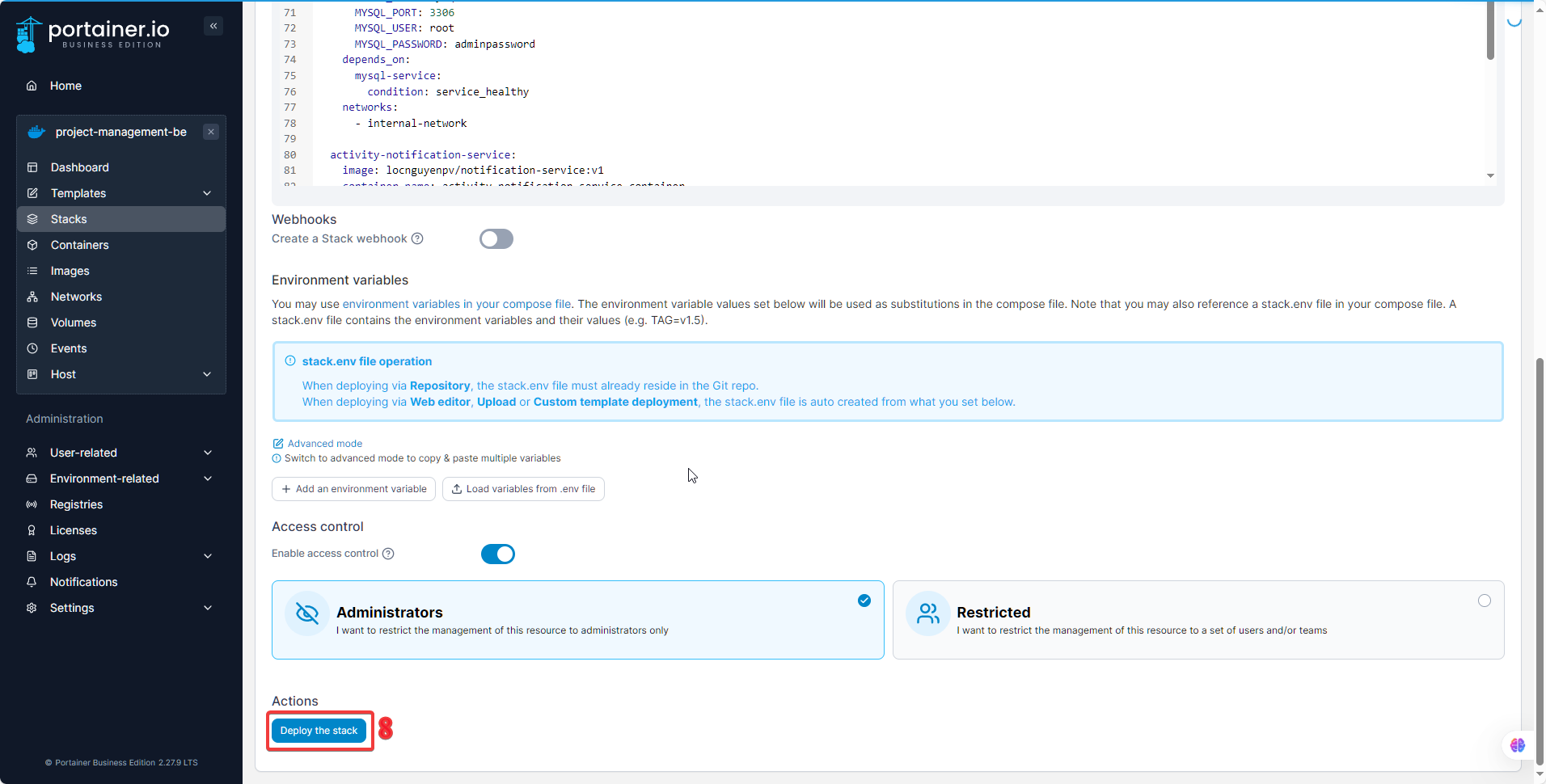Click the Images list icon
The width and height of the screenshot is (1546, 784).
[32, 271]
